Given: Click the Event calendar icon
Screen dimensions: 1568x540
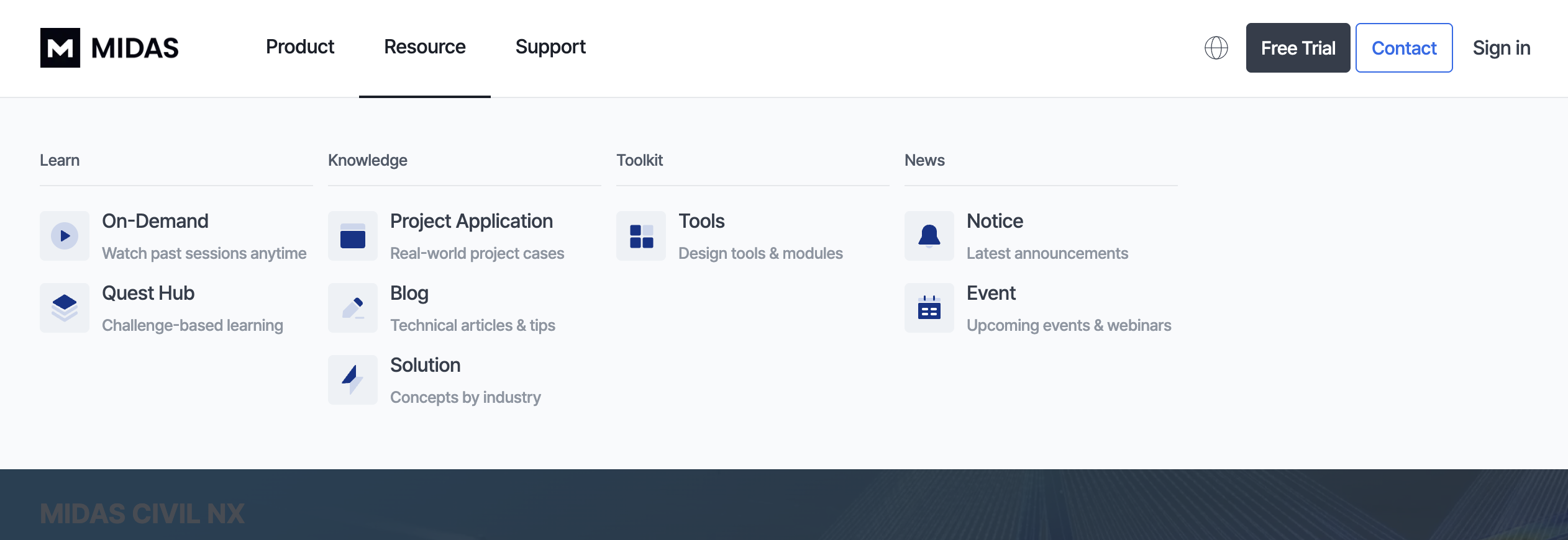Looking at the screenshot, I should 929,308.
